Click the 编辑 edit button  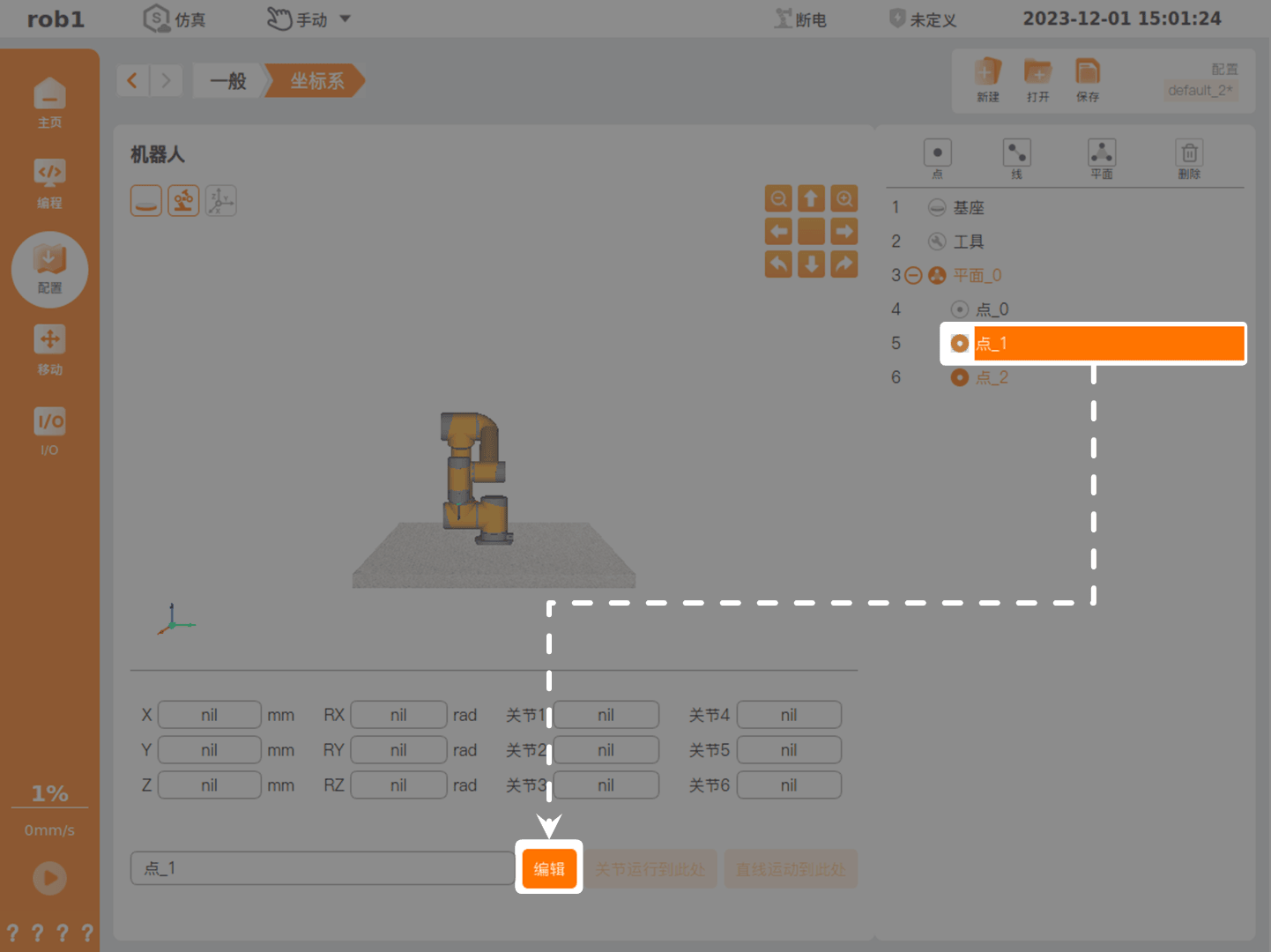pos(549,868)
